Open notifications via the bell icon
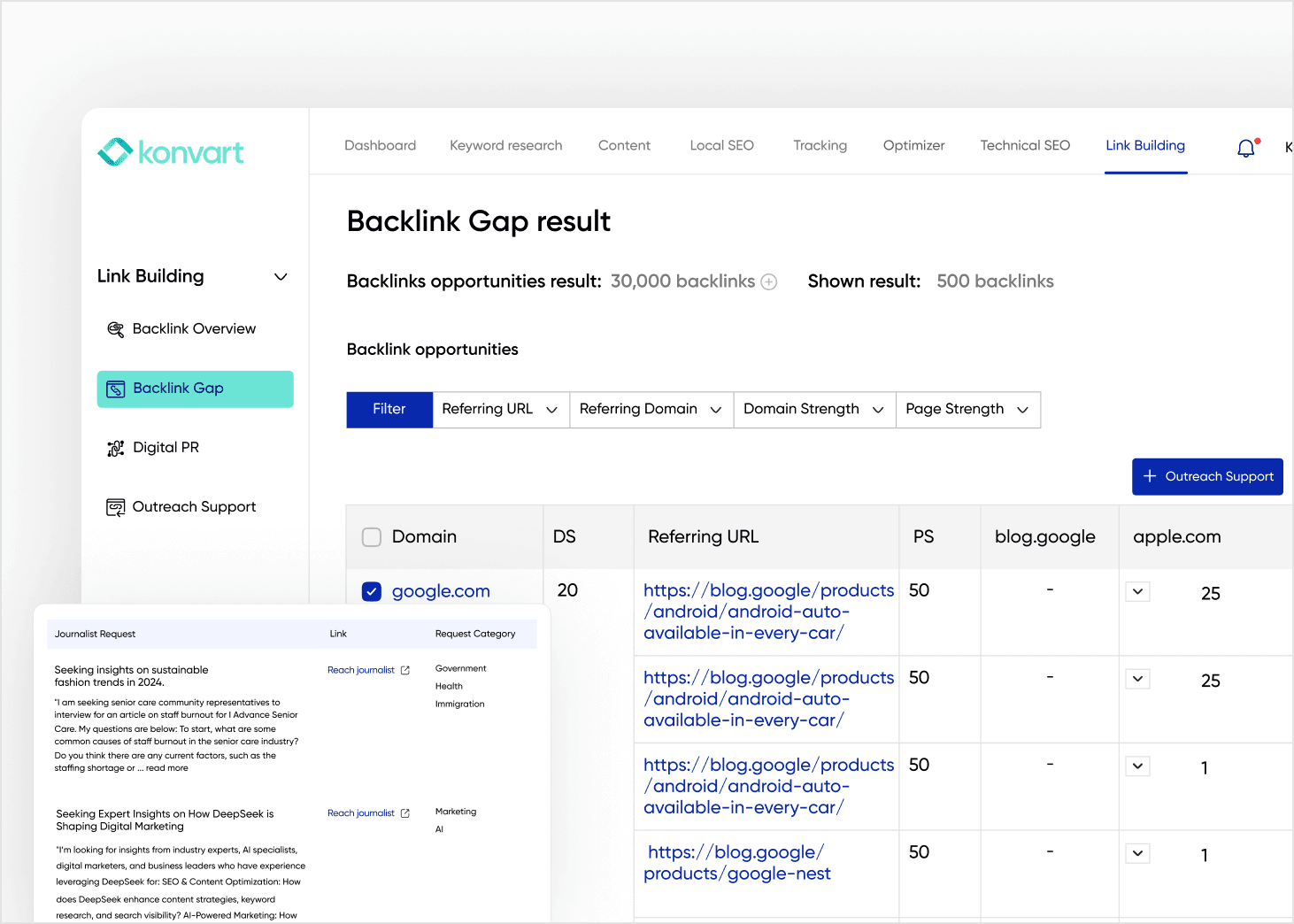The width and height of the screenshot is (1294, 924). pos(1246,148)
